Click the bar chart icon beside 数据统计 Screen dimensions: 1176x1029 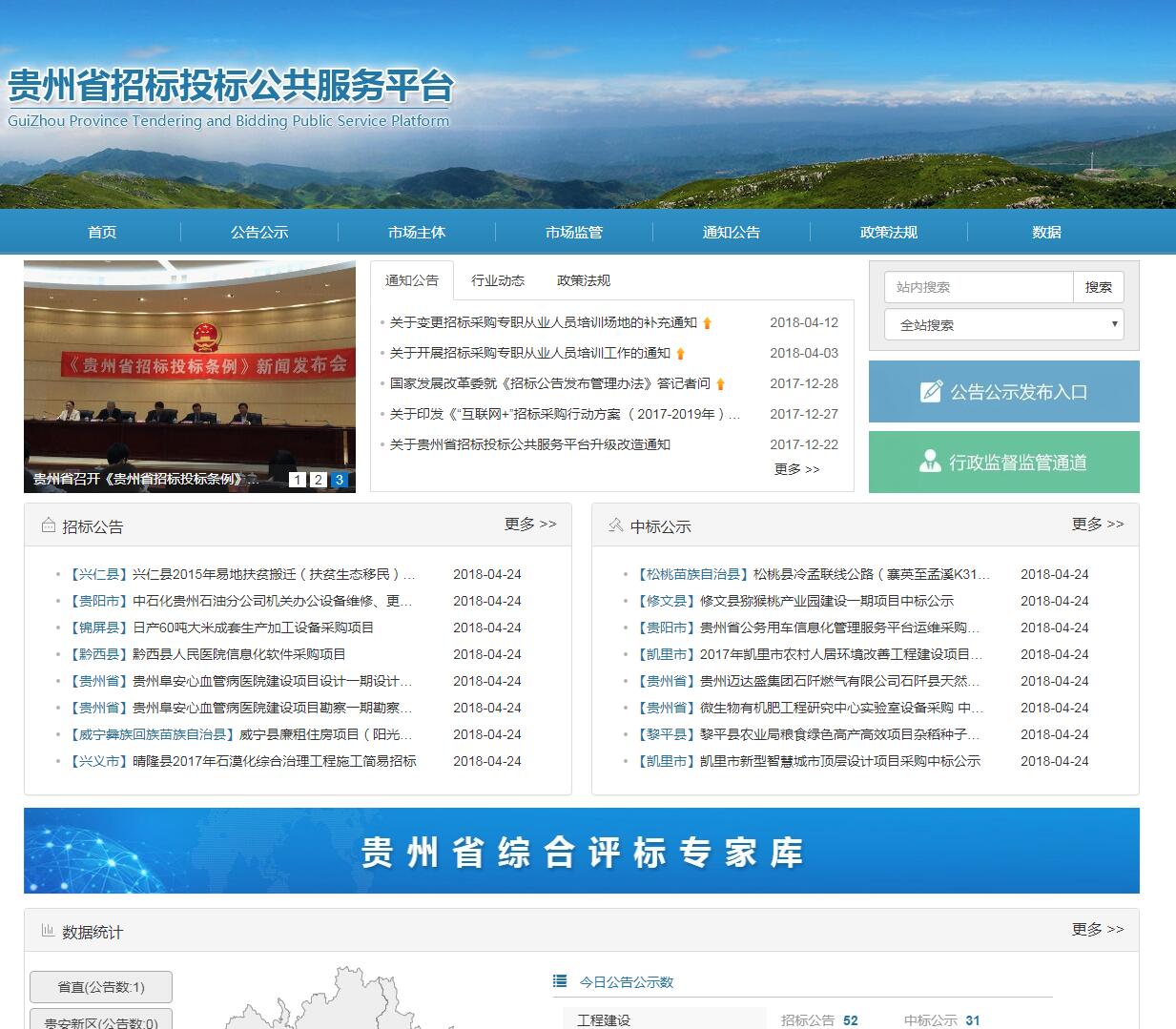coord(48,931)
